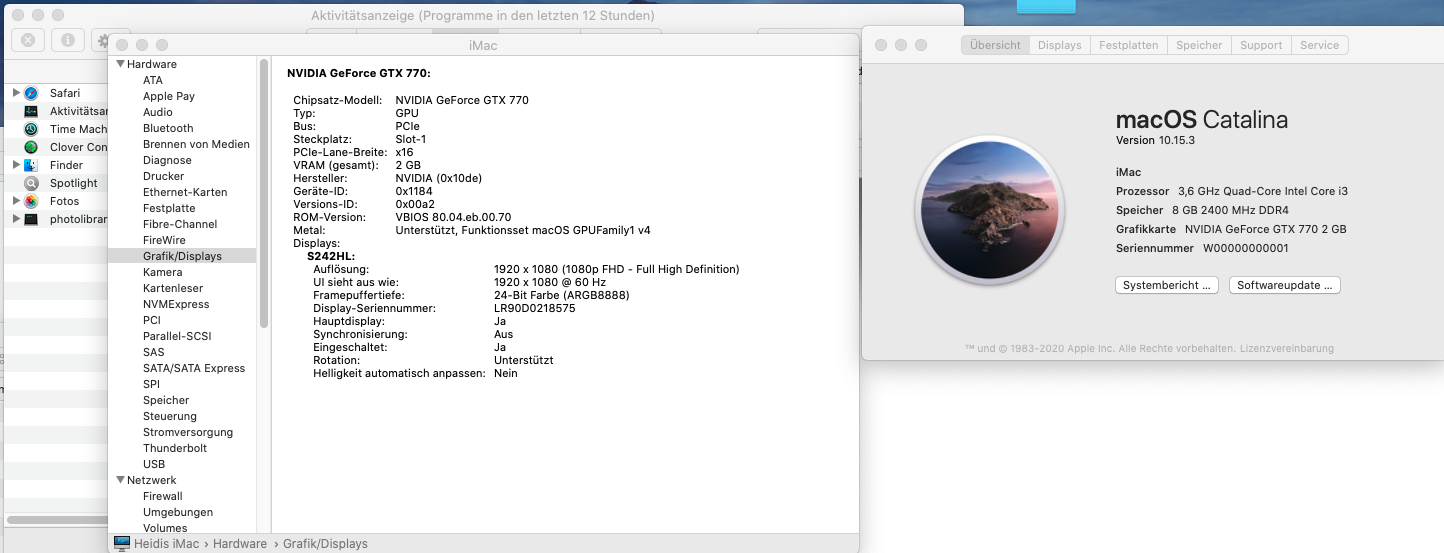The width and height of the screenshot is (1444, 553).
Task: Switch to the Displays tab
Action: point(1059,45)
